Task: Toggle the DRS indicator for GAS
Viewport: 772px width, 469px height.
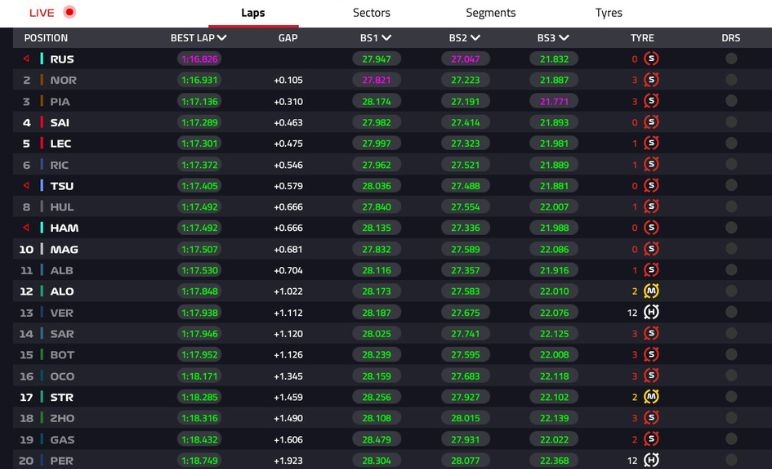Action: (x=731, y=440)
